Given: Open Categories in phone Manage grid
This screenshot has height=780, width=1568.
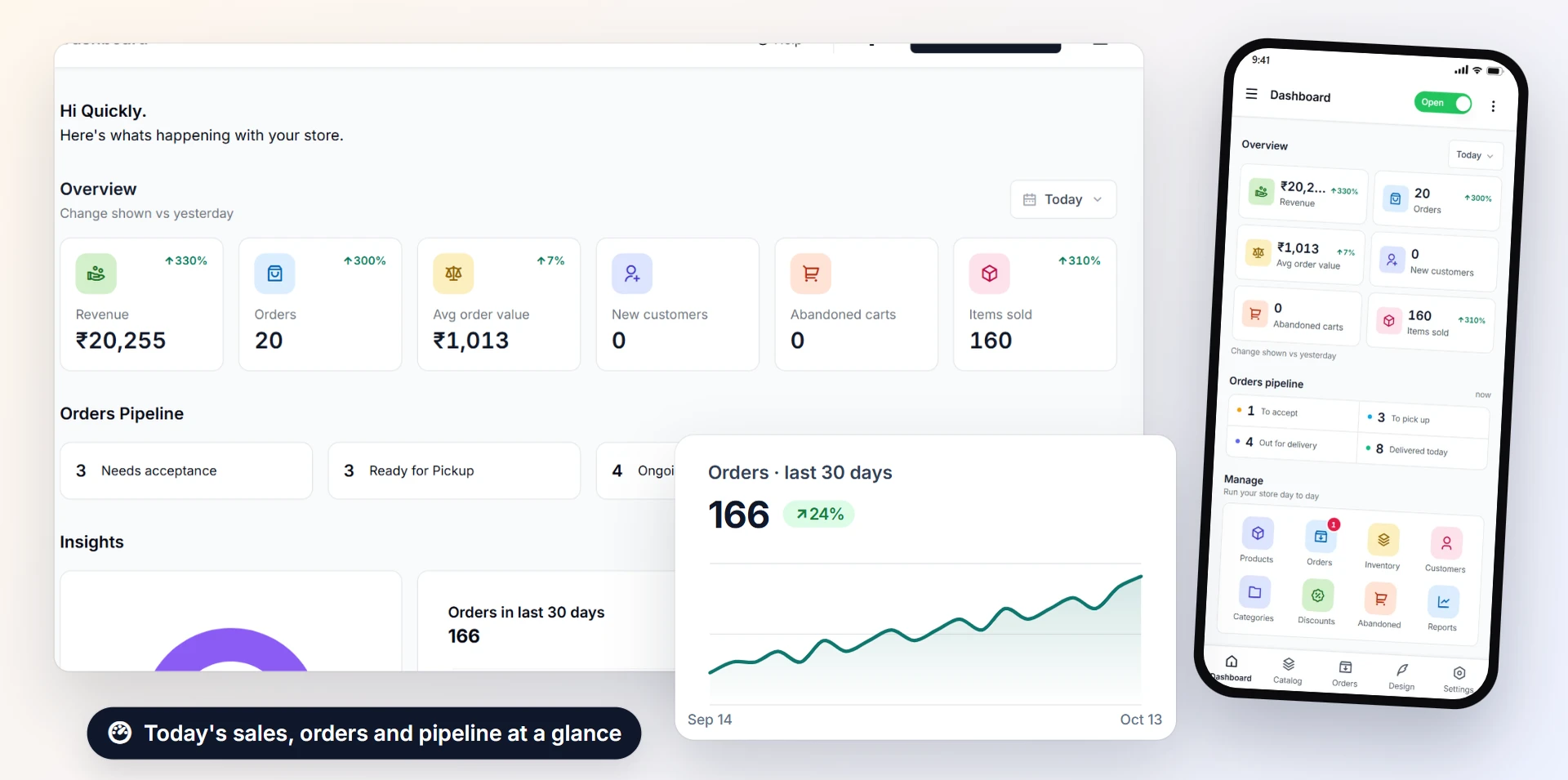Looking at the screenshot, I should click(1254, 599).
